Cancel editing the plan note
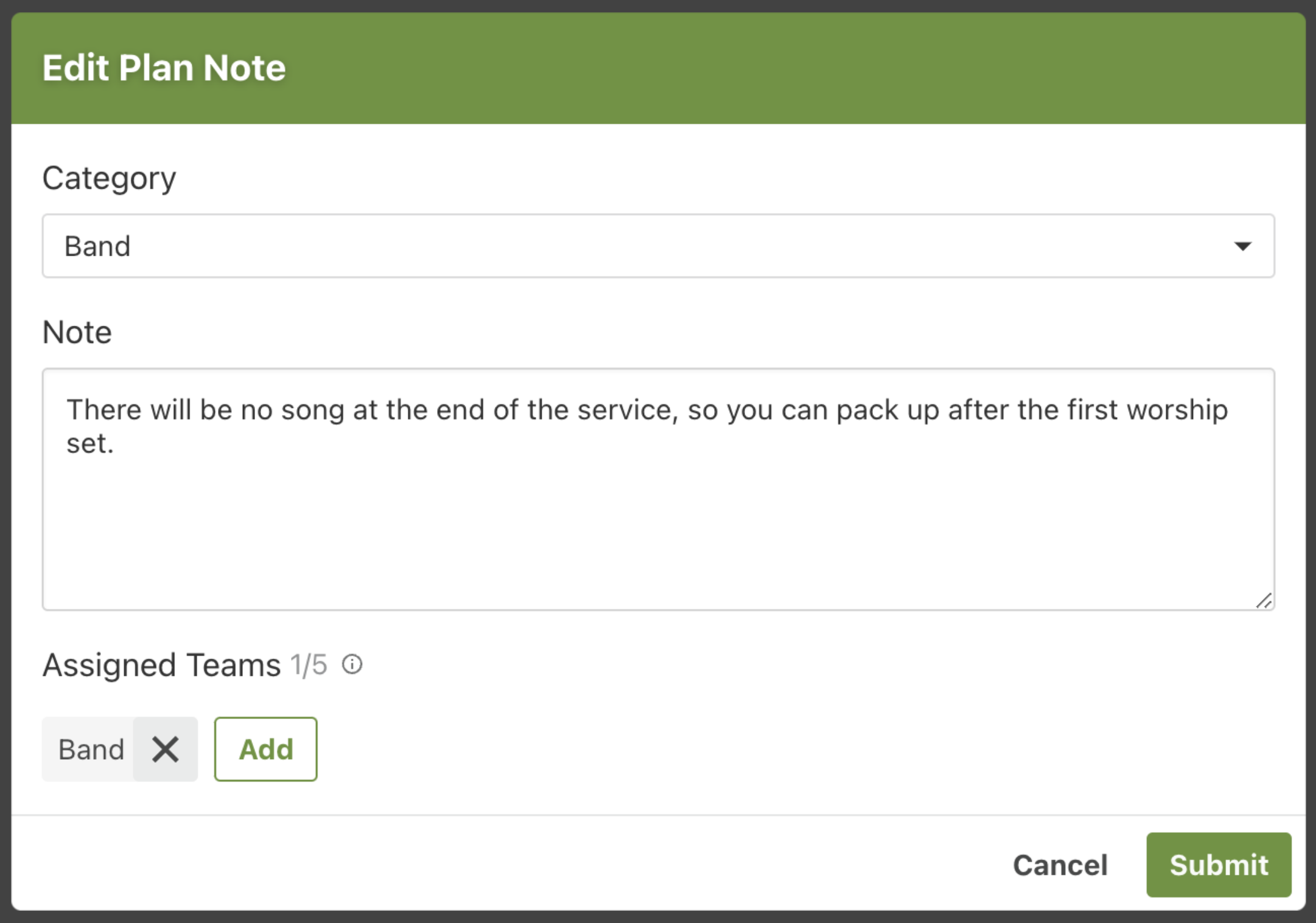The width and height of the screenshot is (1316, 923). 1060,865
